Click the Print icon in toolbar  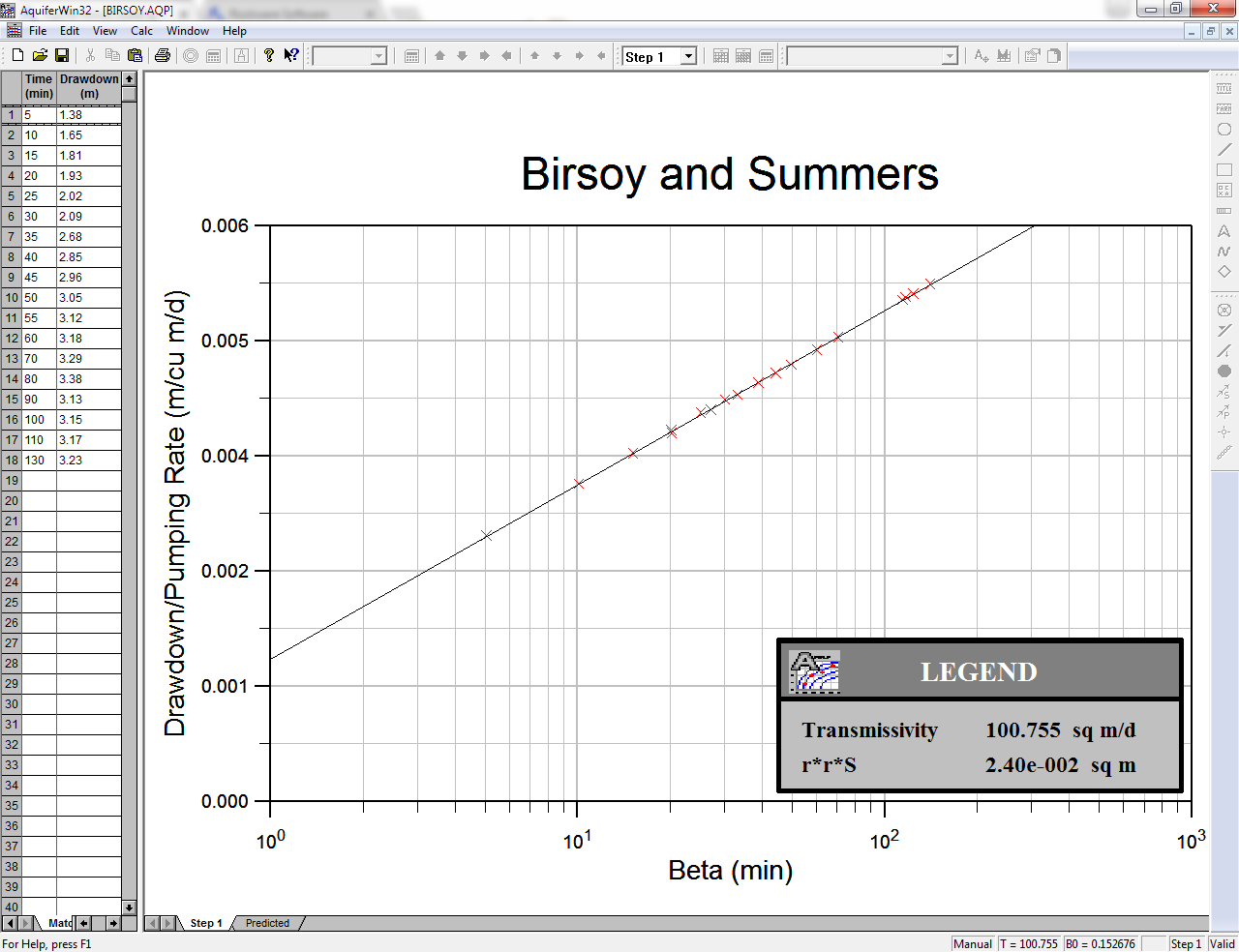click(x=163, y=56)
